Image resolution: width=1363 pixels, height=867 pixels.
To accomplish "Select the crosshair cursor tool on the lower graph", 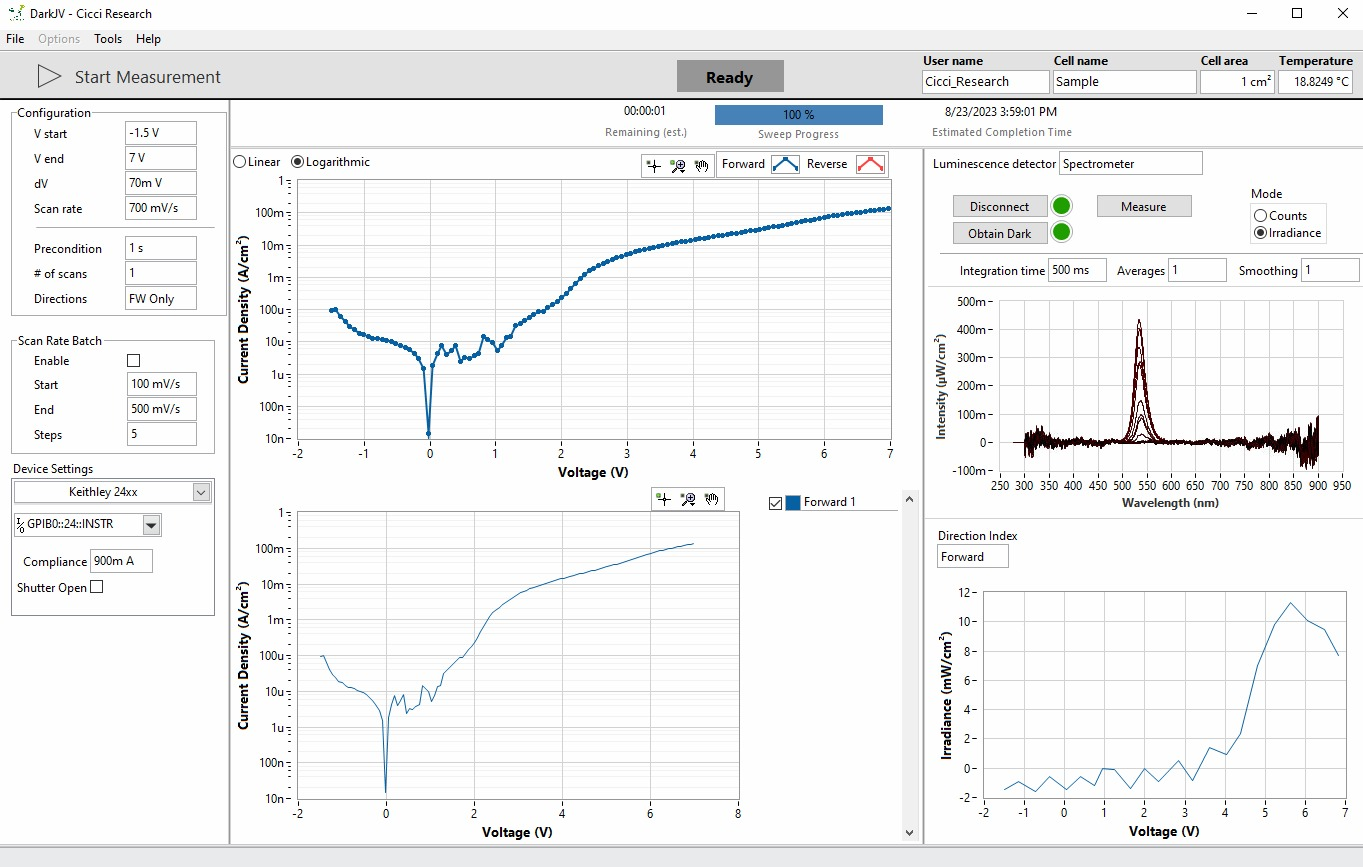I will (x=663, y=499).
